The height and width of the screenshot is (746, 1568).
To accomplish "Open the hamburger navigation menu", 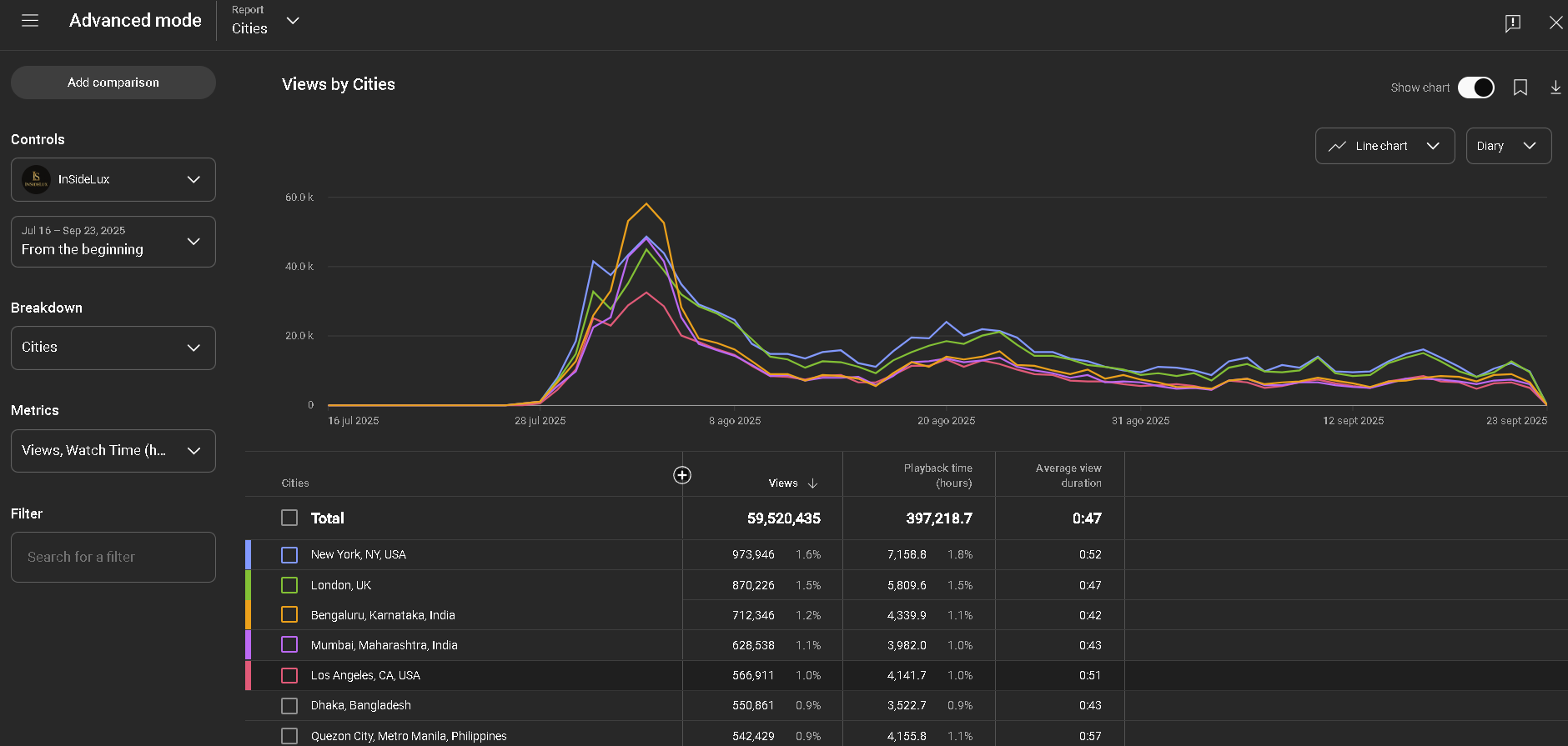I will click(30, 21).
